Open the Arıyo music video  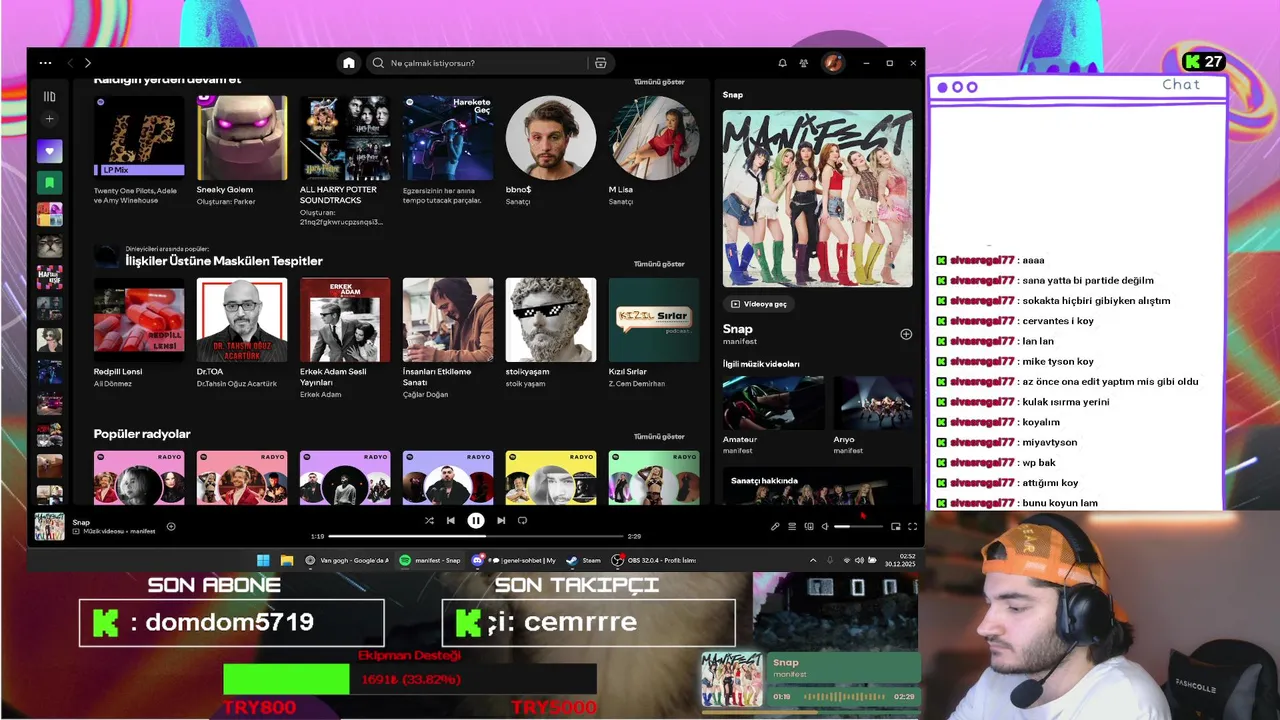(872, 414)
